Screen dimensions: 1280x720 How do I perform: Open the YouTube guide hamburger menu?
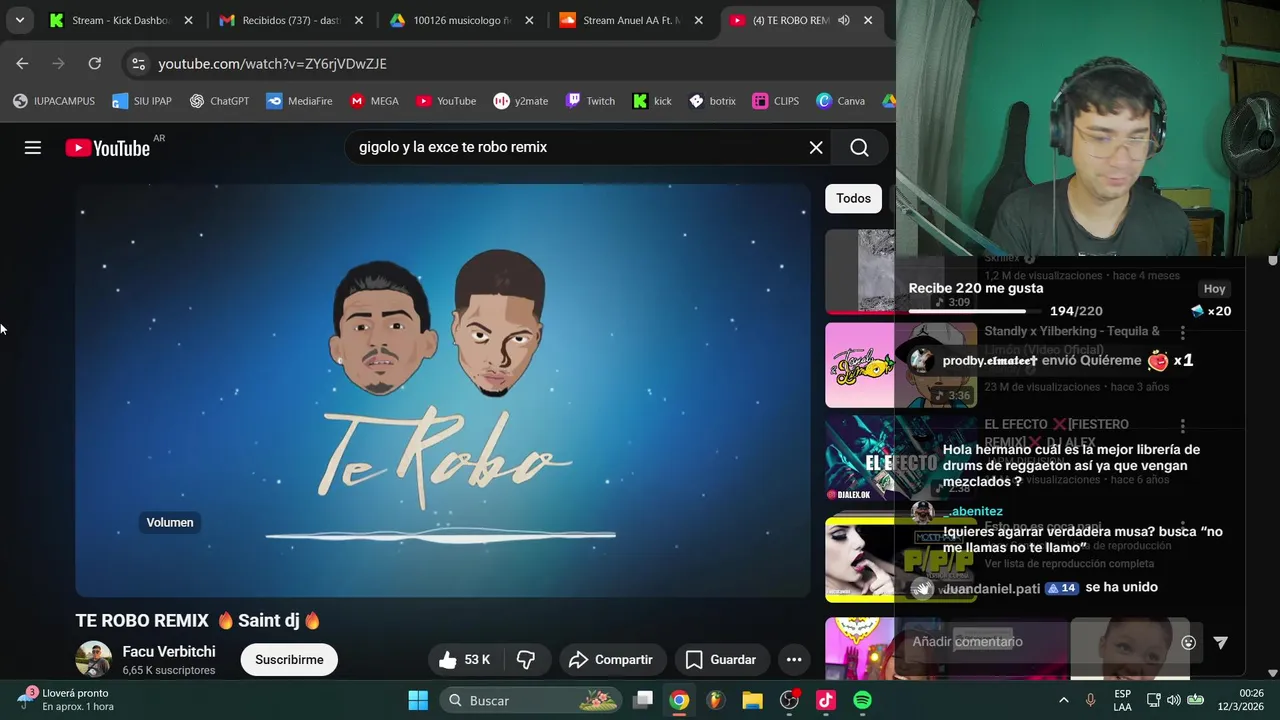coord(33,148)
